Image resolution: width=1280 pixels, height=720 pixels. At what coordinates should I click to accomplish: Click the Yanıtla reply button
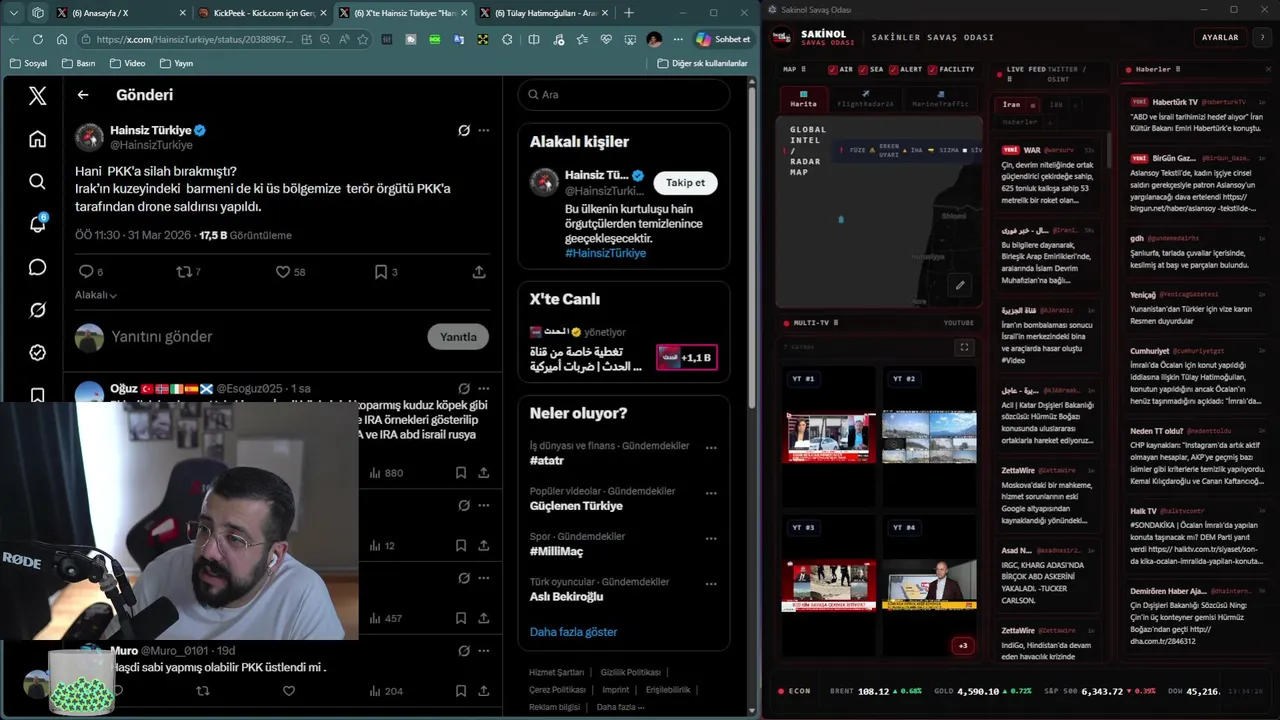[458, 337]
